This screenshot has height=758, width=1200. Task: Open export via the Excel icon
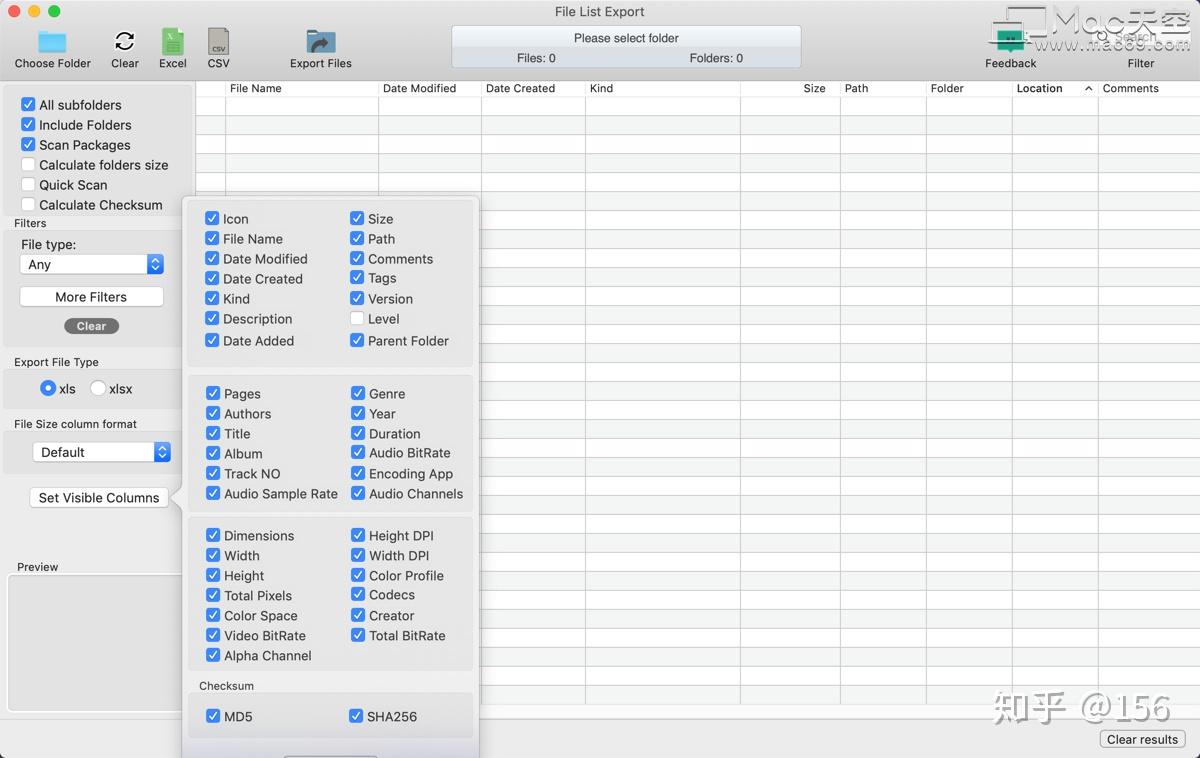pos(172,40)
